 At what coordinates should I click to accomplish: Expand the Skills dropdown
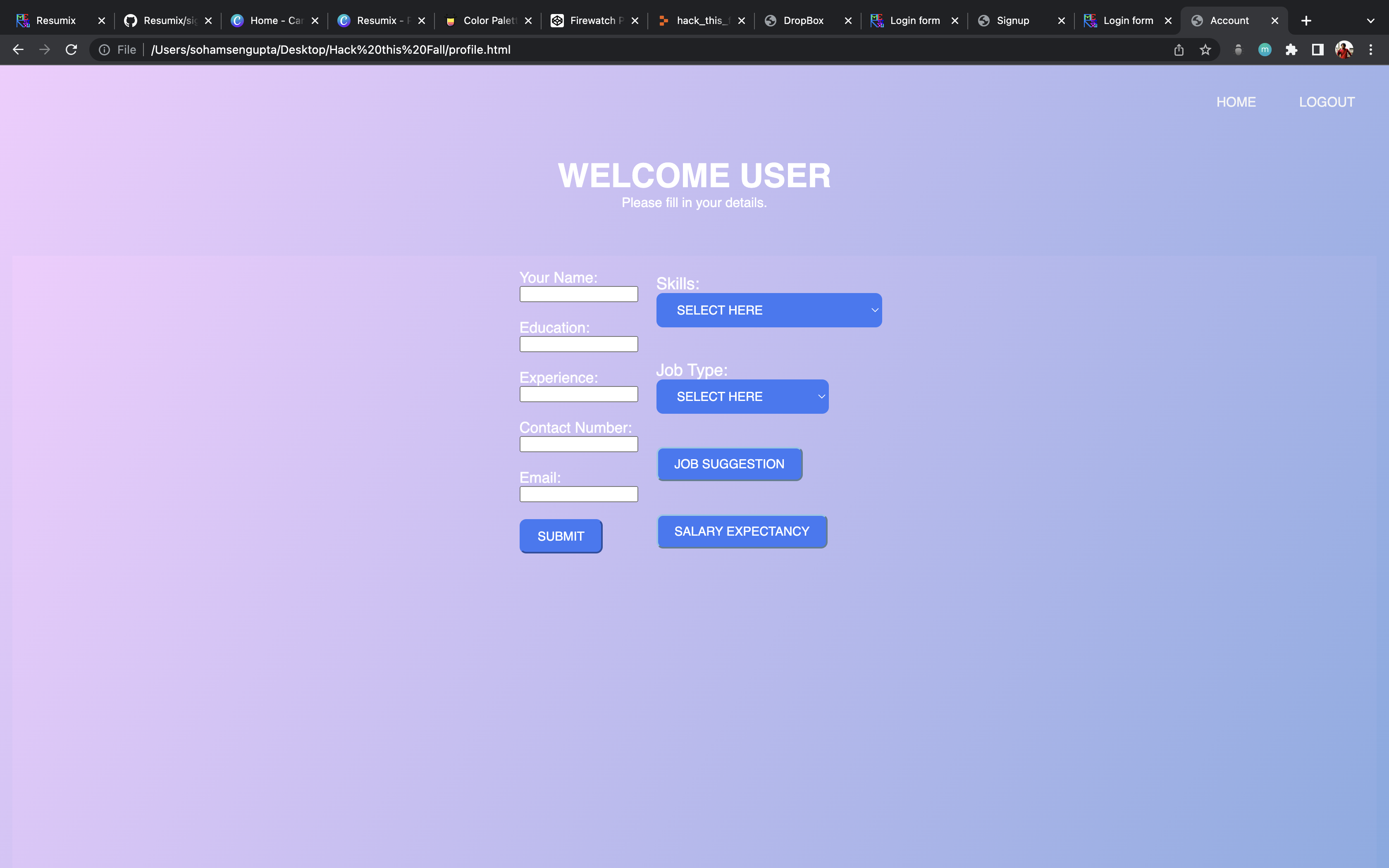tap(768, 310)
